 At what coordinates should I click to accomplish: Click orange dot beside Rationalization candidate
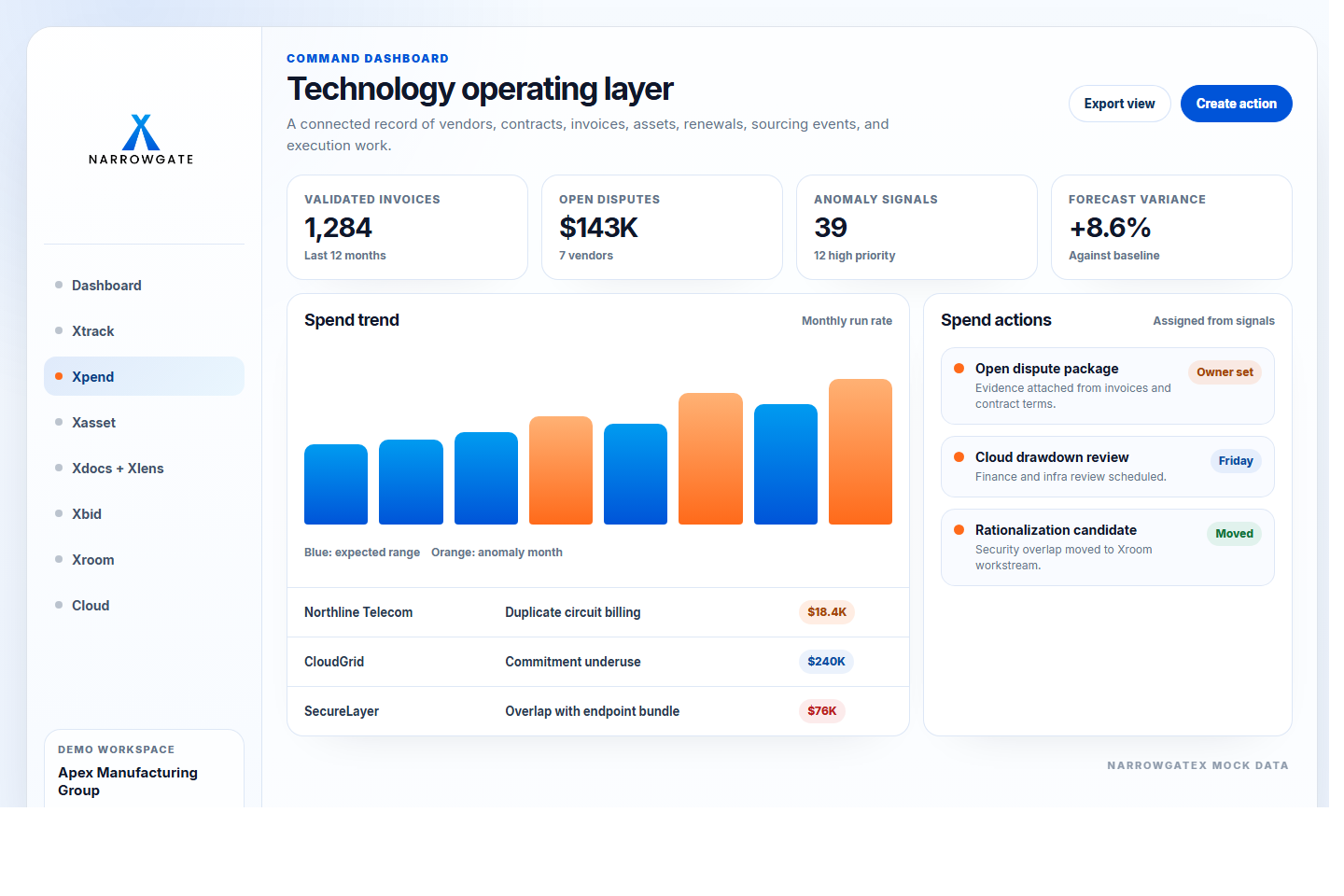959,530
